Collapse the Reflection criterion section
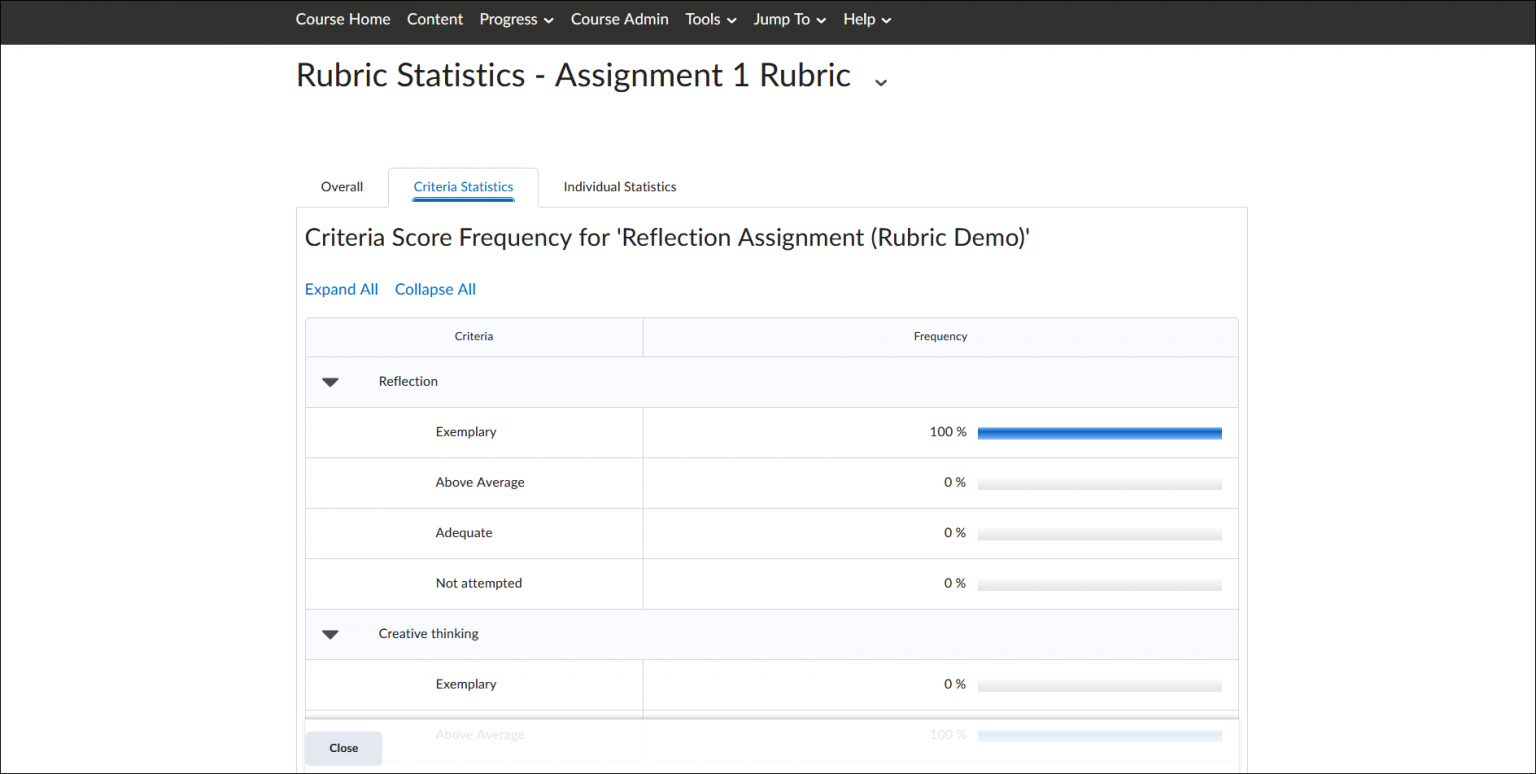The image size is (1536, 774). pyautogui.click(x=330, y=382)
